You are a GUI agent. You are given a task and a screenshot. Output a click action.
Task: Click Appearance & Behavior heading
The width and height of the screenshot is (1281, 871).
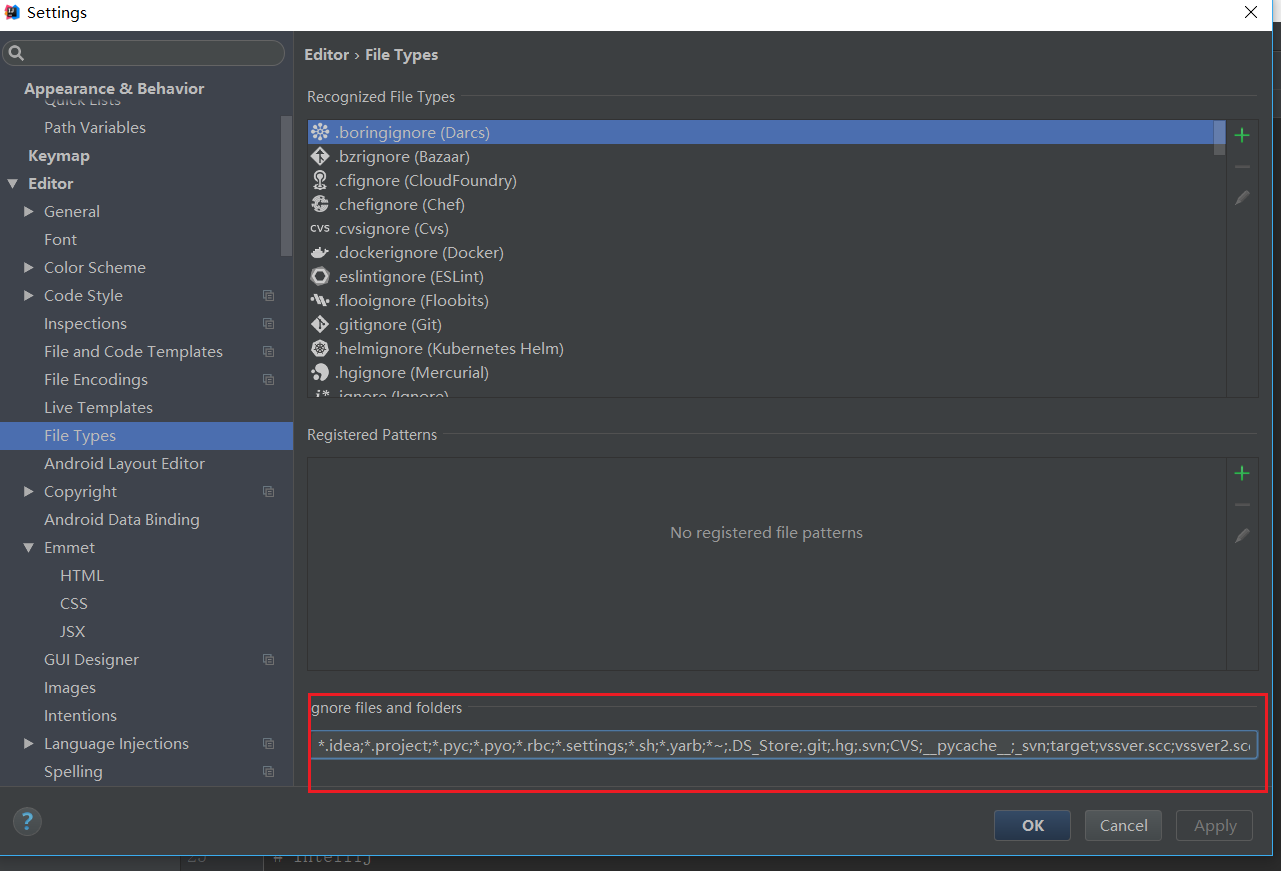click(x=114, y=88)
